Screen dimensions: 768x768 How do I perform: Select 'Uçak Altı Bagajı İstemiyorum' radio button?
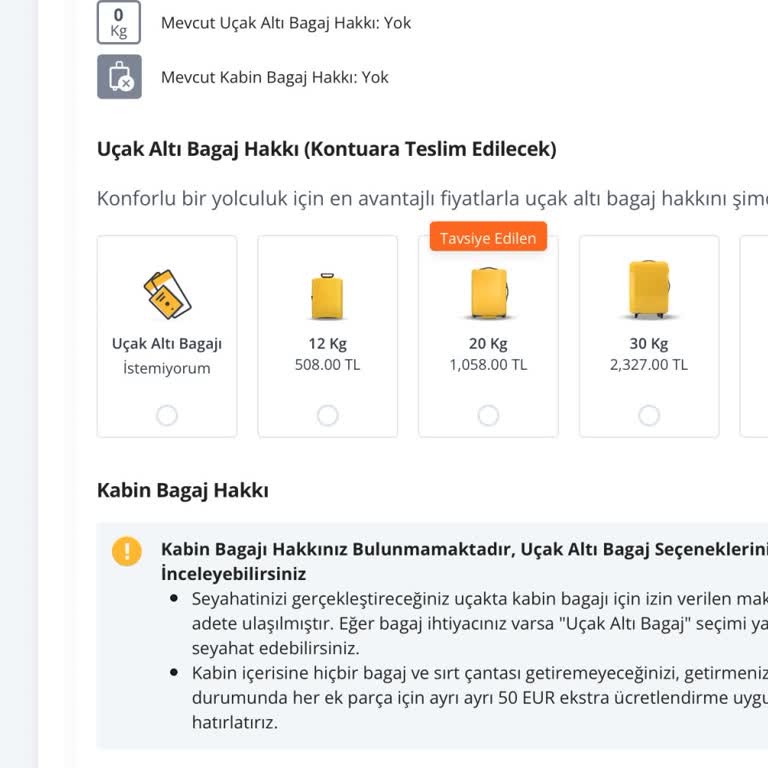(167, 415)
